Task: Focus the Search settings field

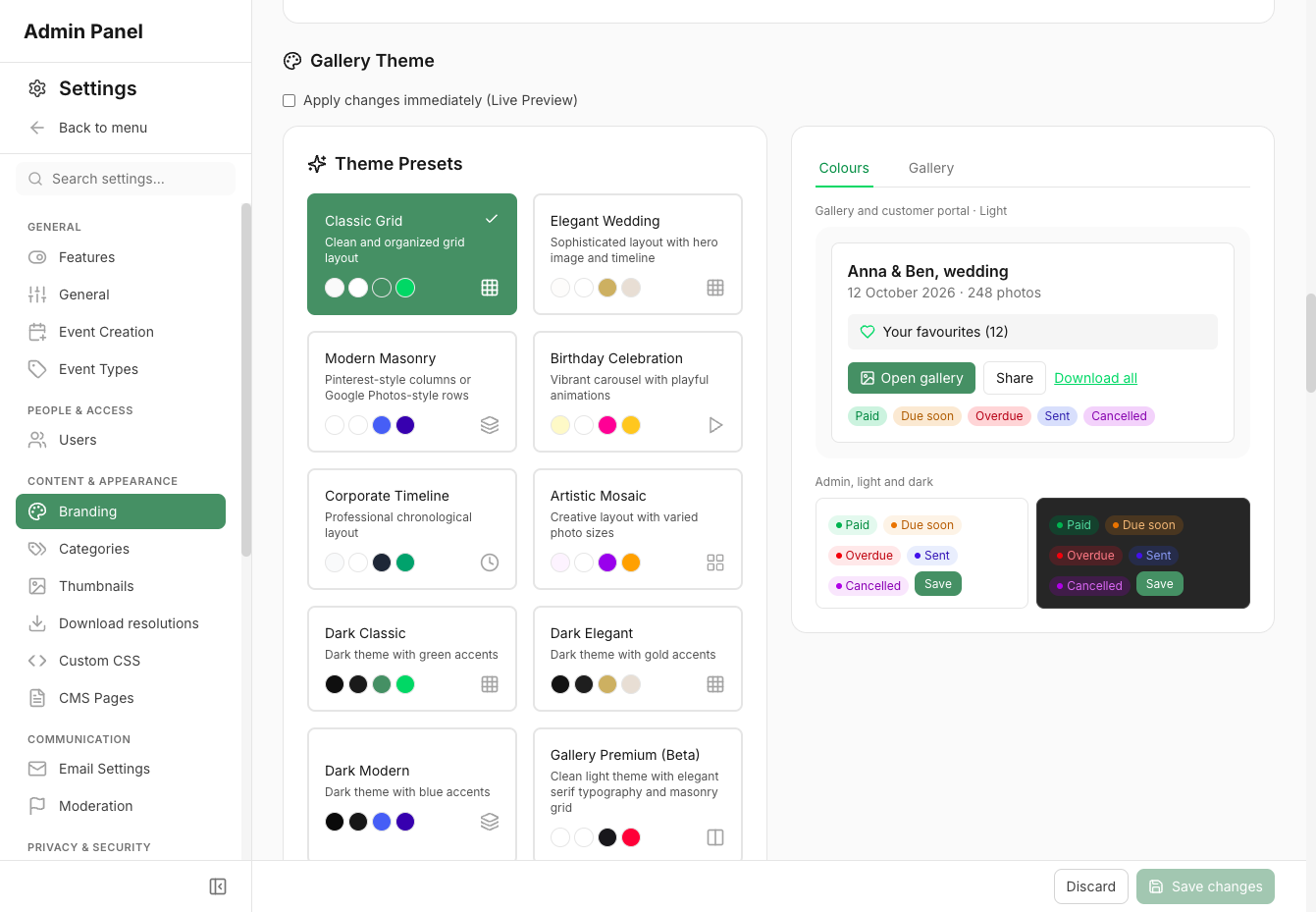Action: click(x=126, y=179)
